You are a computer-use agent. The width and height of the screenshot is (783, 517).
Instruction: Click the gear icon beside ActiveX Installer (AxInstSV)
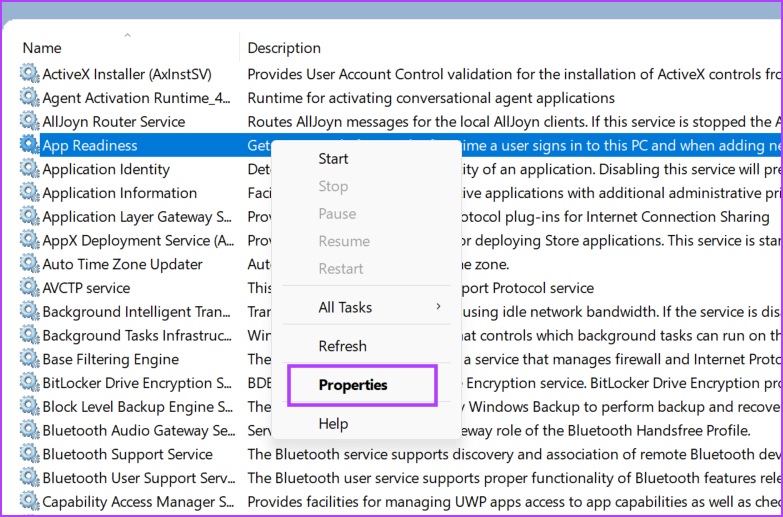[29, 74]
